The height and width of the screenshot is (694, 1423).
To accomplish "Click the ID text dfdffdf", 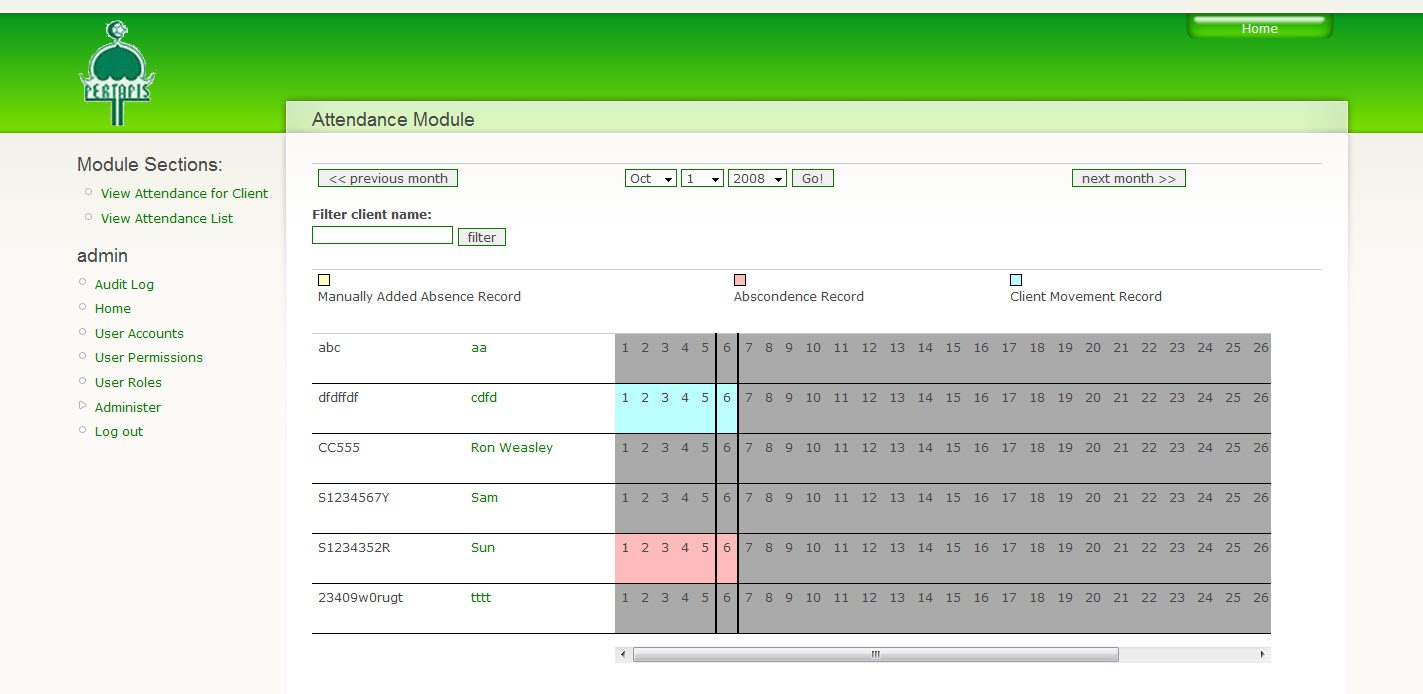I will coord(338,397).
